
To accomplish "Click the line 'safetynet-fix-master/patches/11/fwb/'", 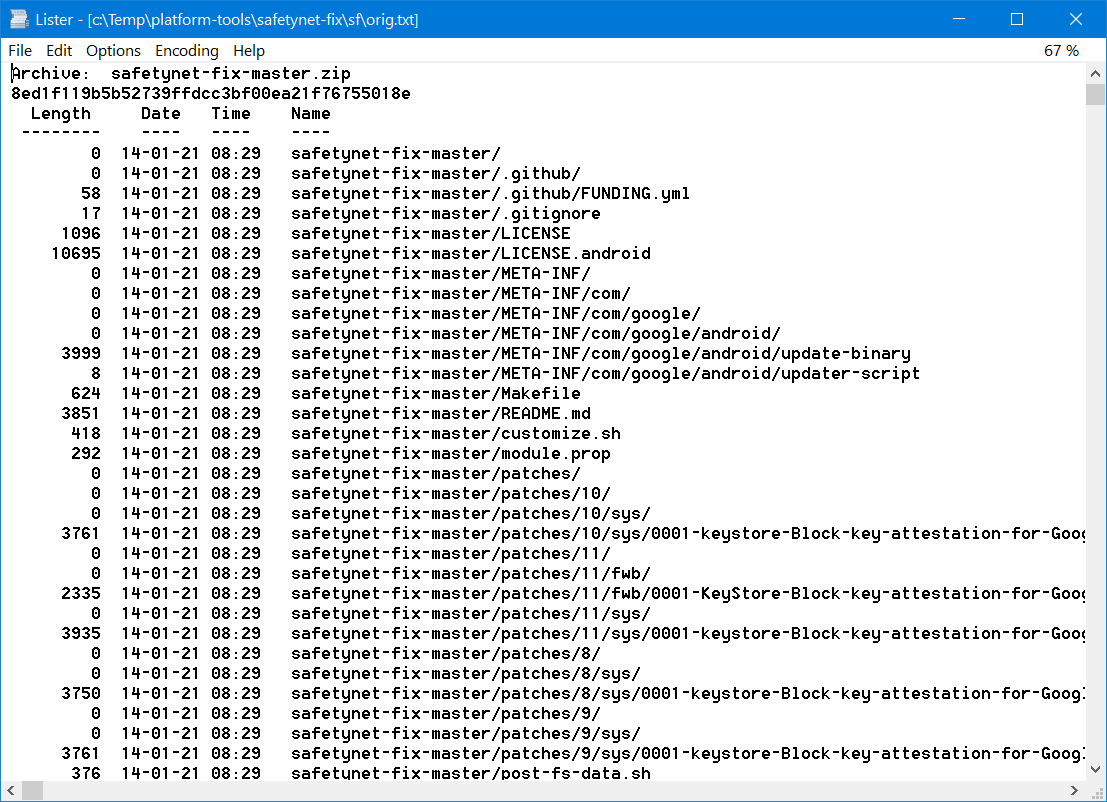I will tap(471, 573).
